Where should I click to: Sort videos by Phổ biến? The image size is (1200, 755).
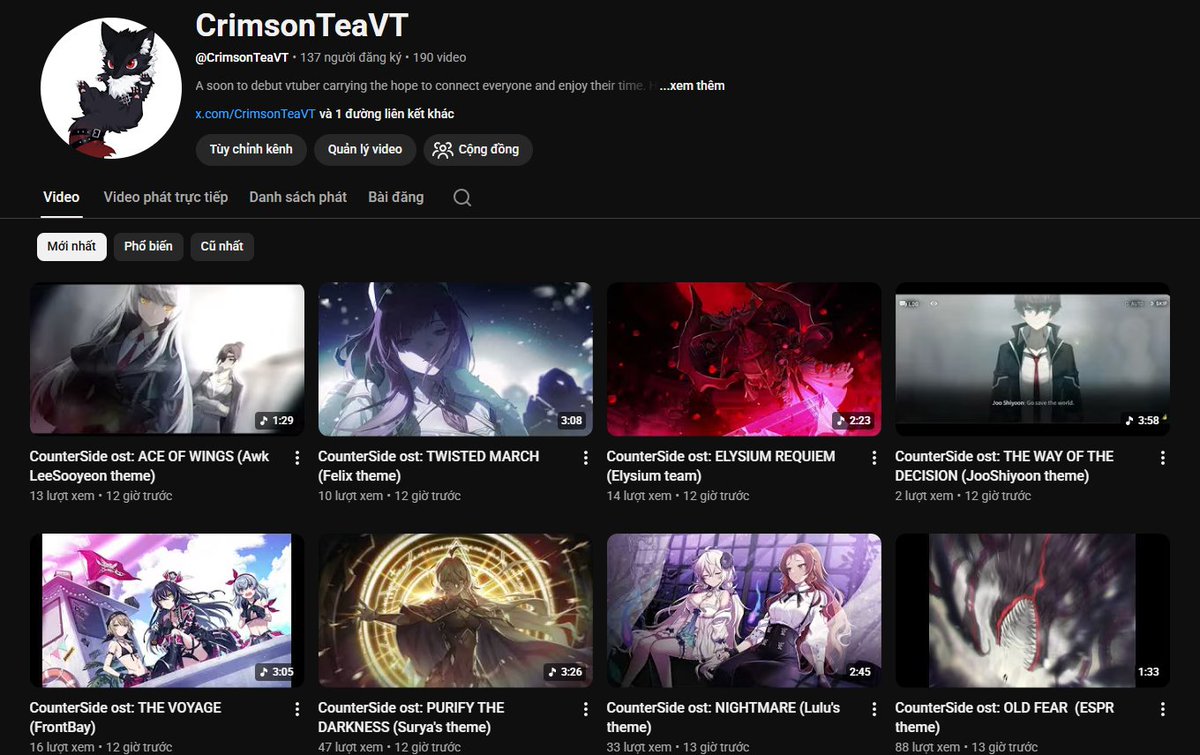(x=148, y=246)
